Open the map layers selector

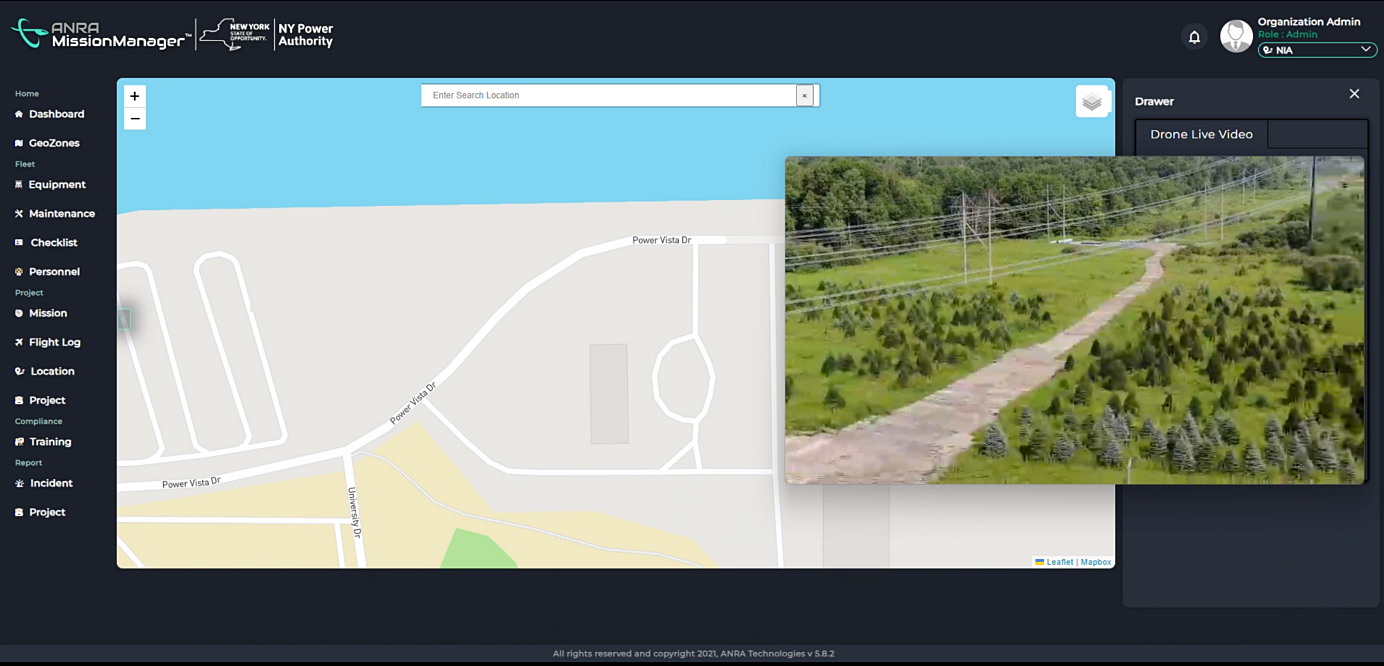1092,101
